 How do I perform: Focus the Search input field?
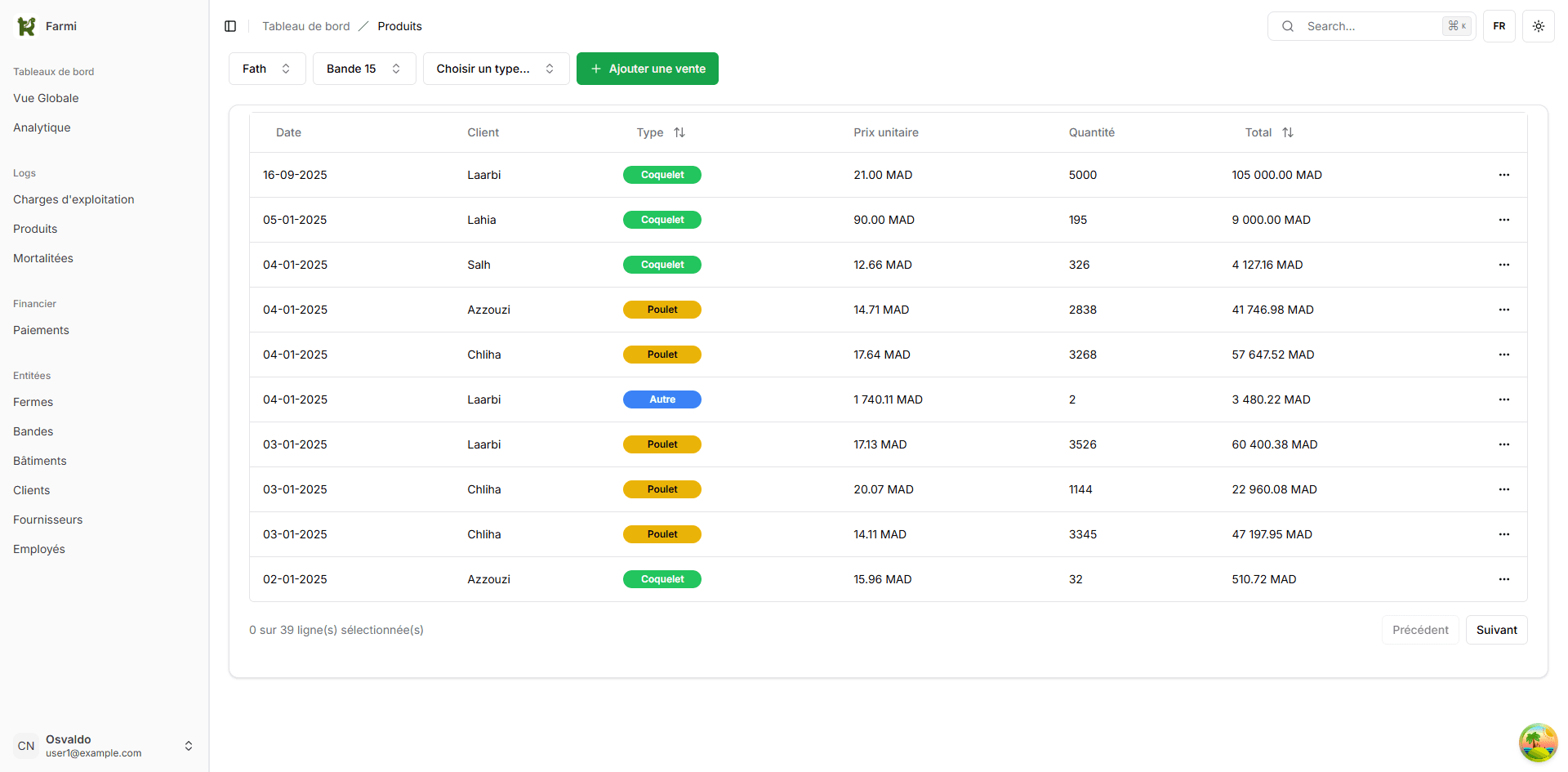[x=1370, y=26]
